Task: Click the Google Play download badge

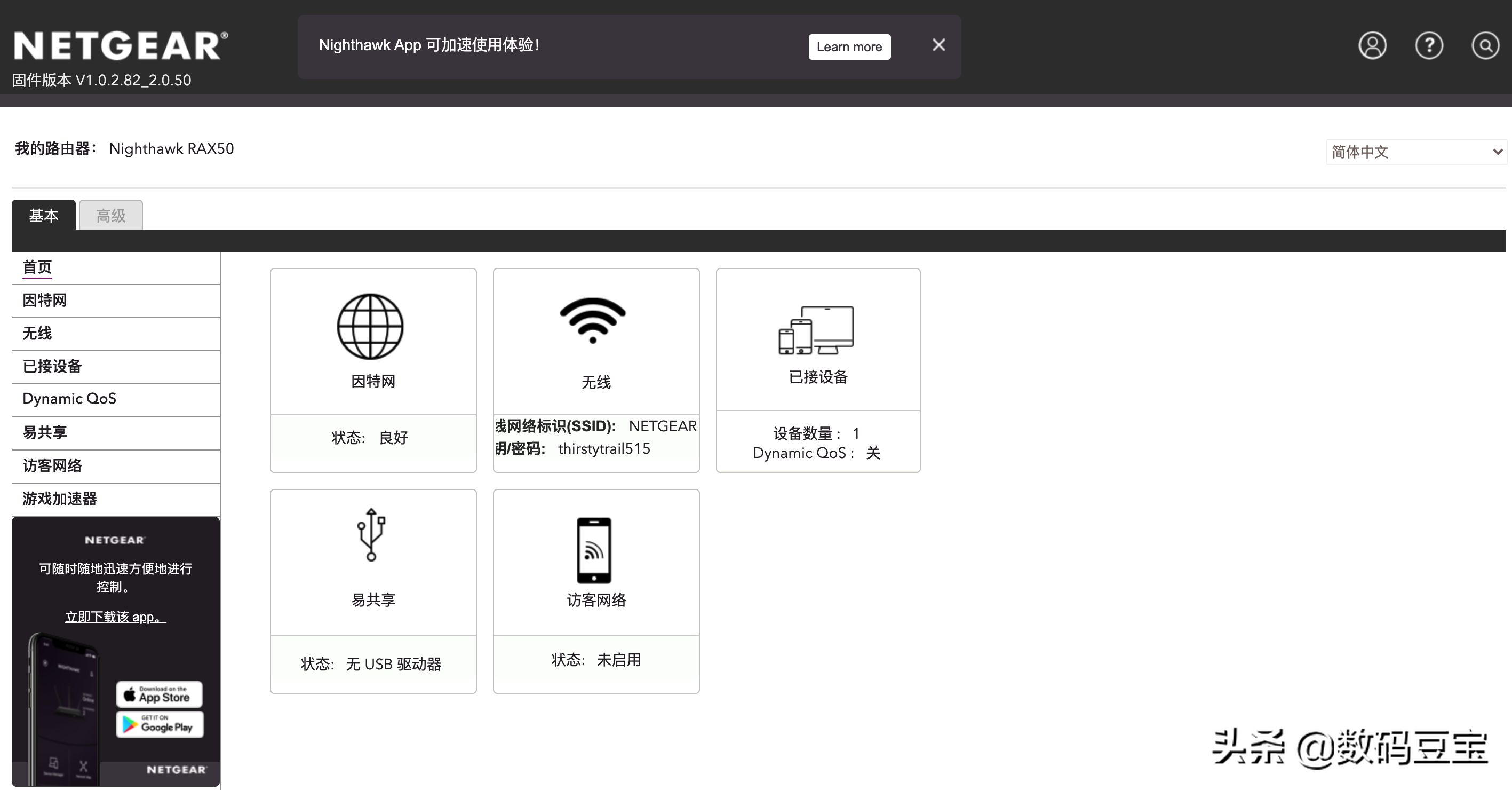Action: click(x=160, y=724)
